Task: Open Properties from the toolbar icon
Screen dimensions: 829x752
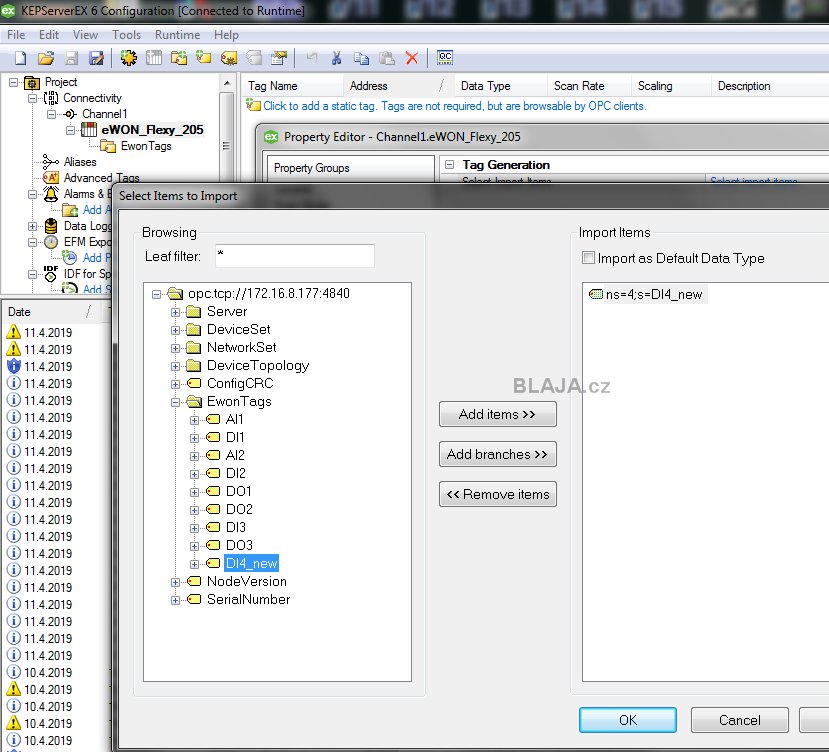Action: 279,58
